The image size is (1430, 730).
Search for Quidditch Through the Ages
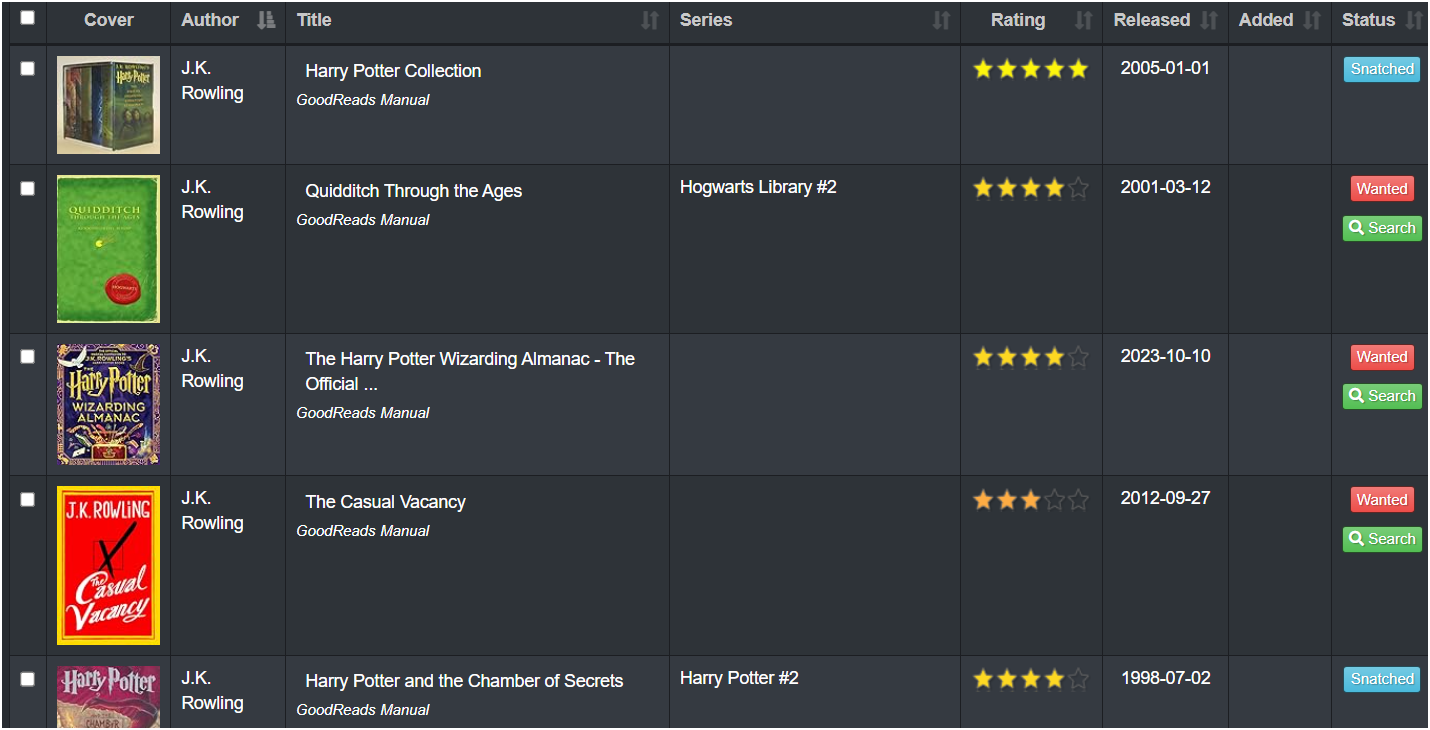(x=1382, y=228)
